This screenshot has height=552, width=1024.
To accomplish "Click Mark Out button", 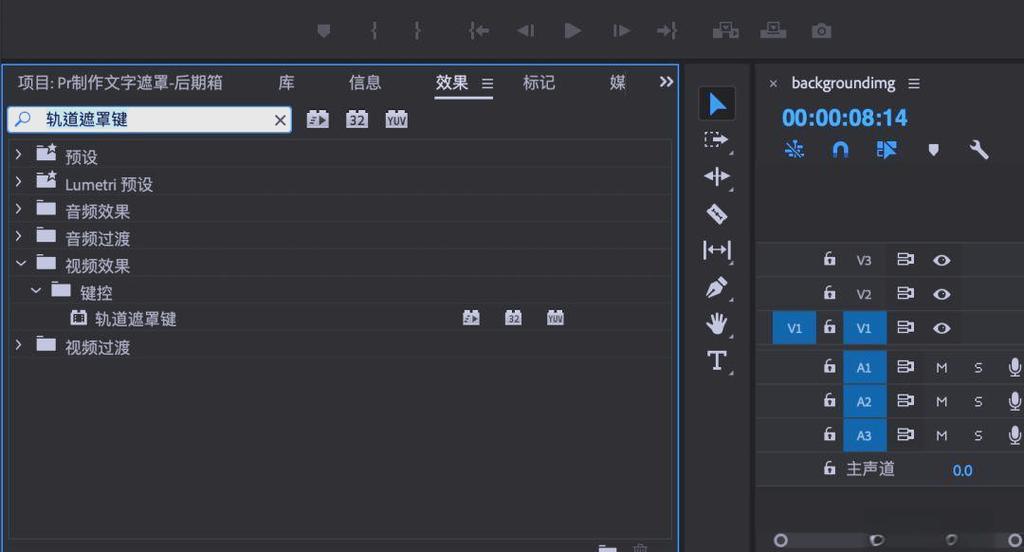I will (x=417, y=31).
